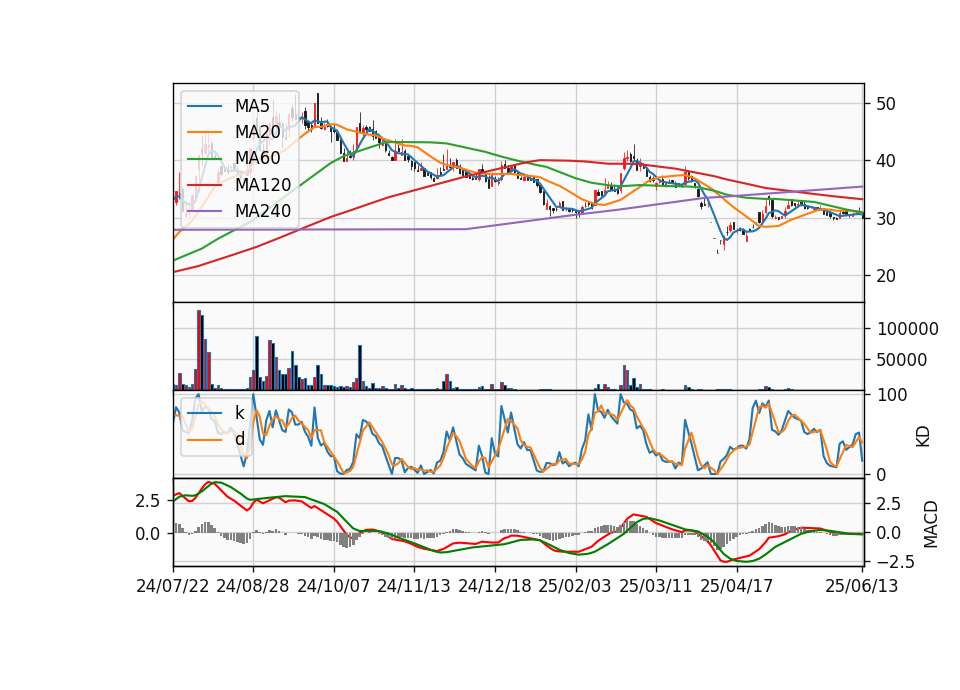Viewport: 960px width, 690px height.
Task: Click the k legend label in KD panel
Action: pos(240,413)
